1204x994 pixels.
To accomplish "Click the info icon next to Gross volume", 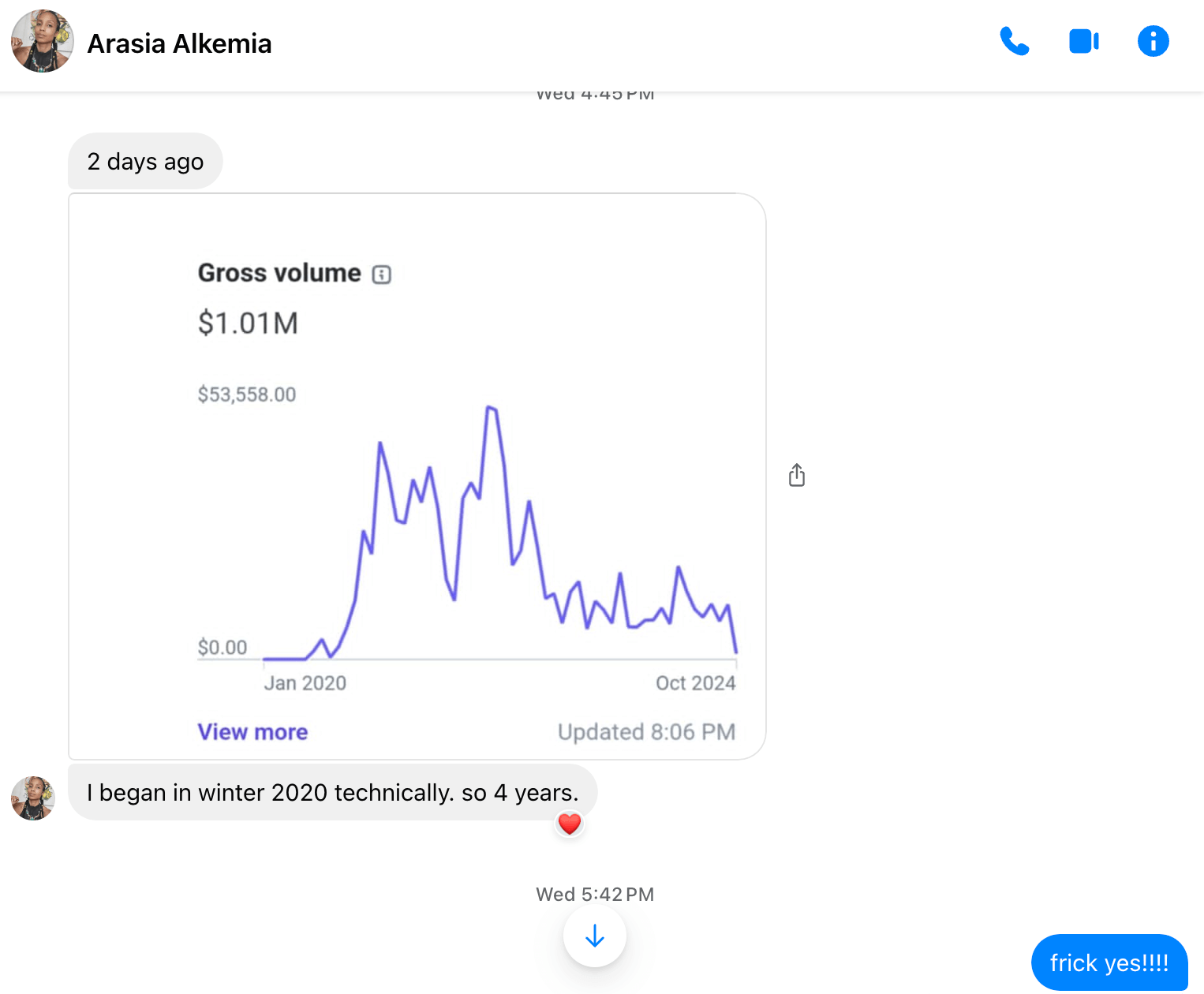I will 382,273.
